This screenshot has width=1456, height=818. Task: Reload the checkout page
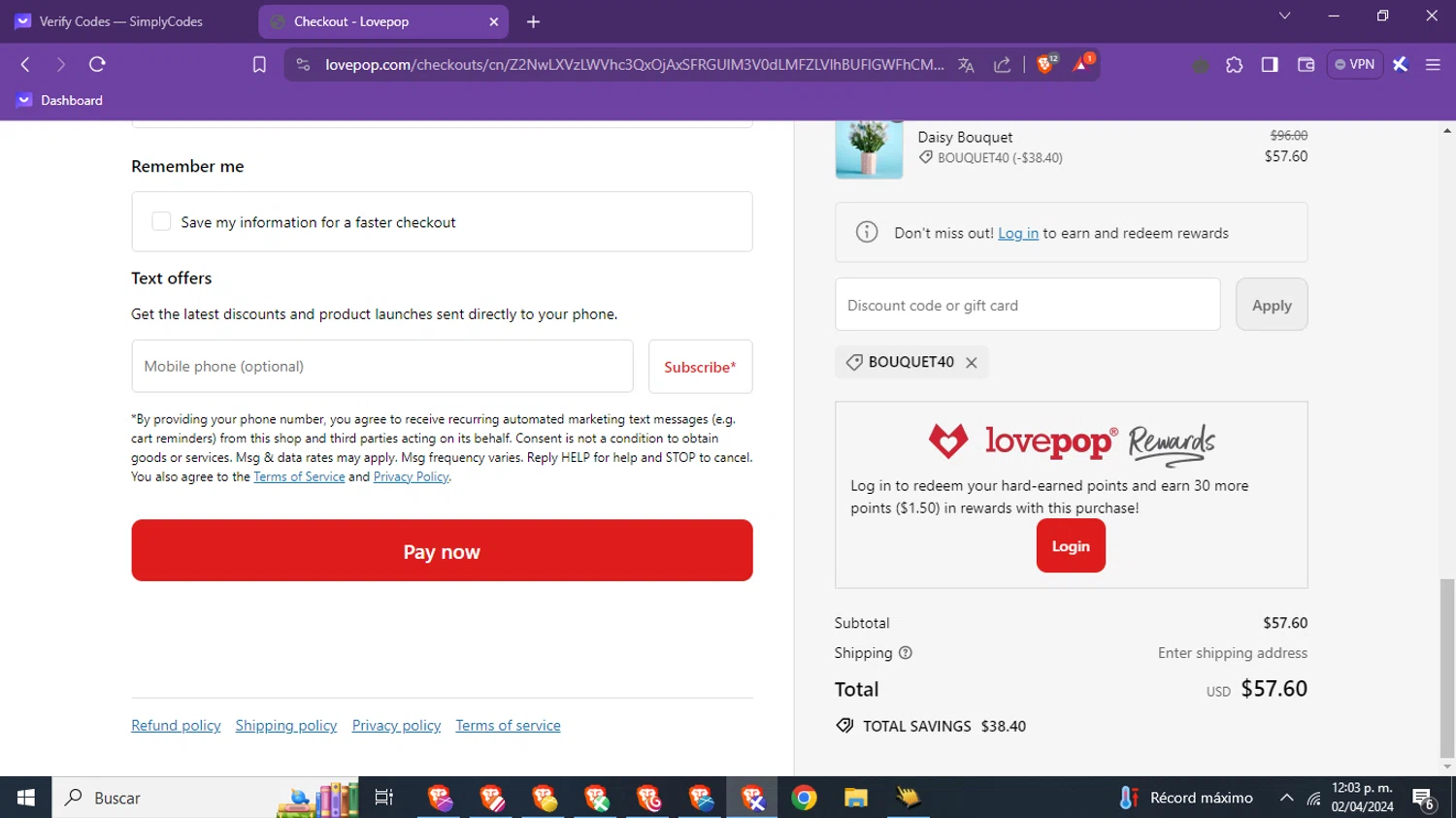tap(97, 64)
